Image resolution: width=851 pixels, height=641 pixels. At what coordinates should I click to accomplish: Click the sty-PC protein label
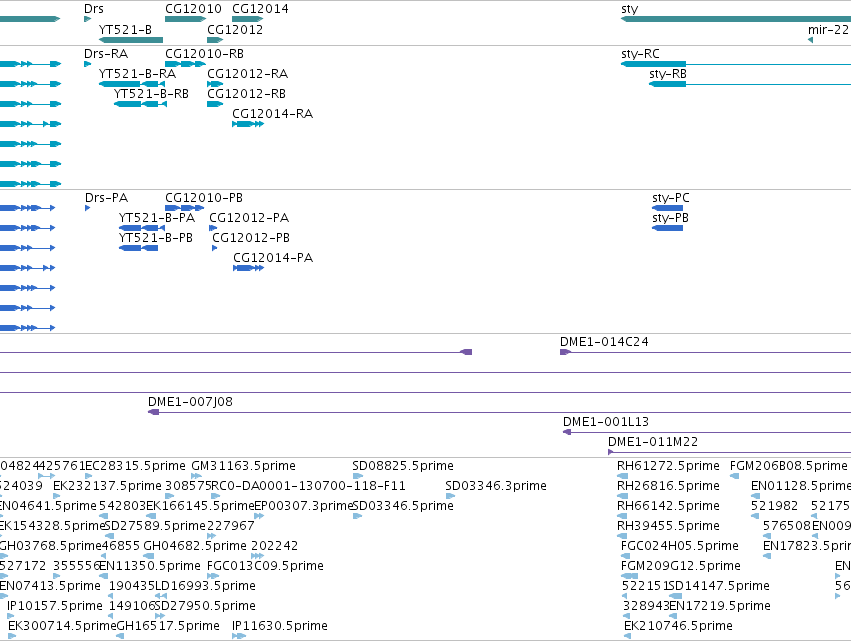click(x=671, y=198)
